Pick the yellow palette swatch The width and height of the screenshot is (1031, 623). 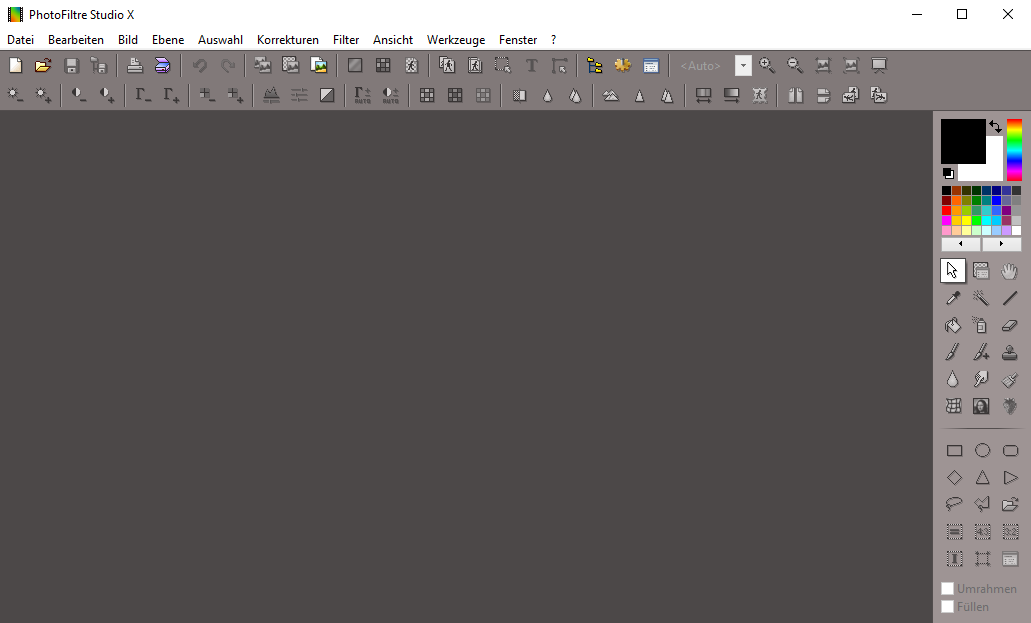[967, 220]
